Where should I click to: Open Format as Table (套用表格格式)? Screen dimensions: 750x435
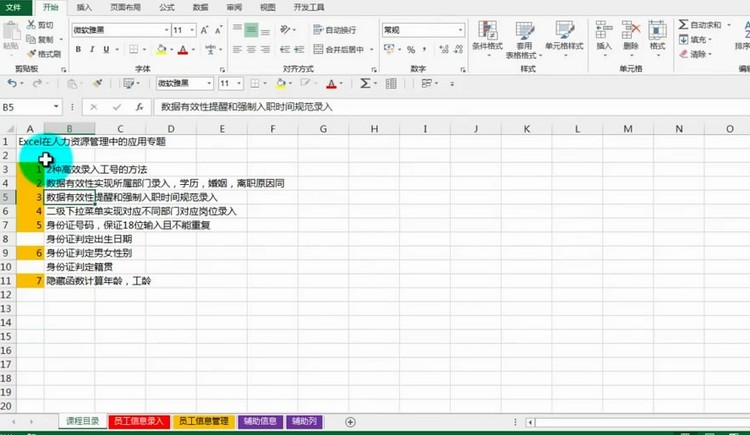pyautogui.click(x=524, y=39)
